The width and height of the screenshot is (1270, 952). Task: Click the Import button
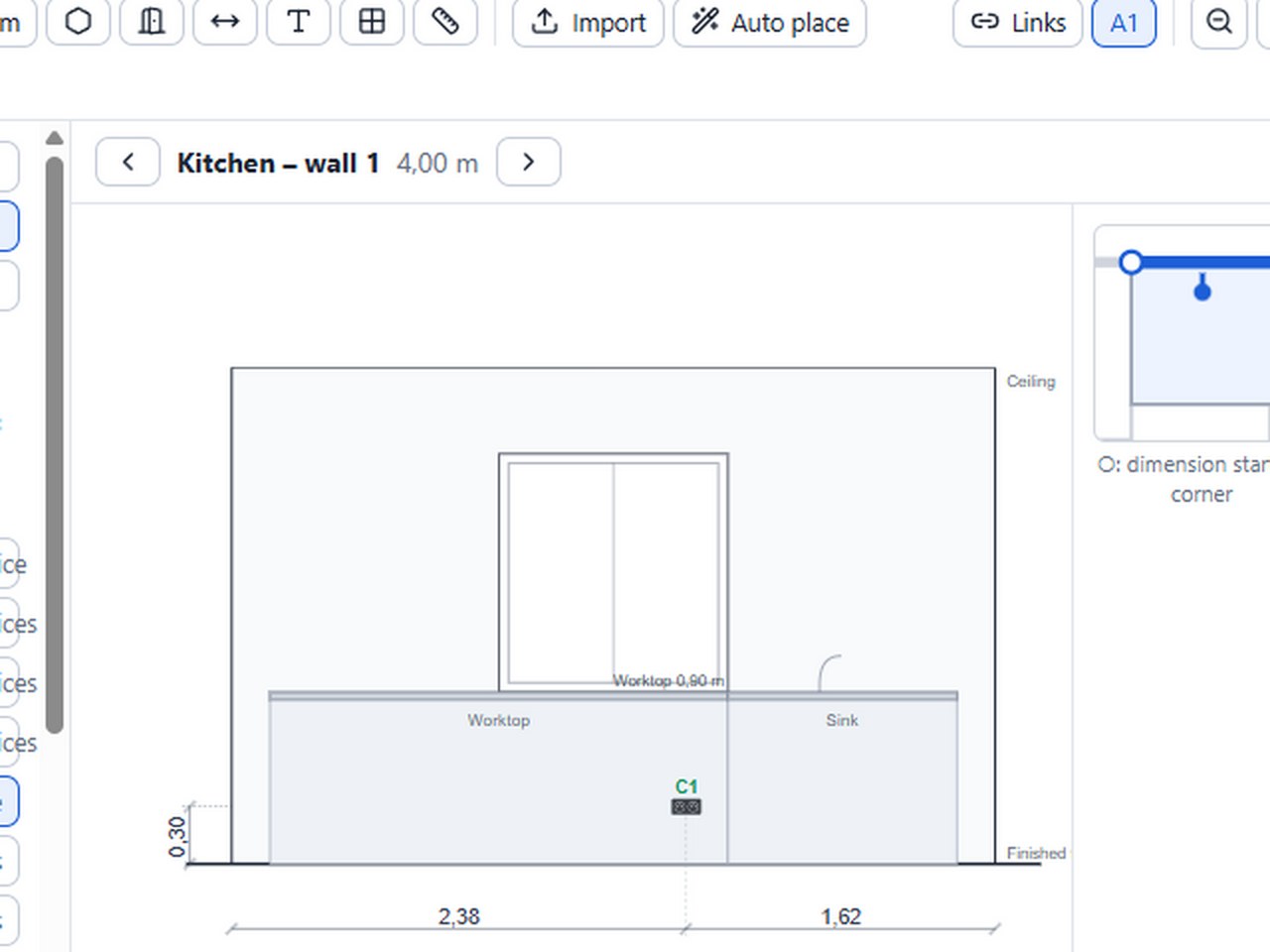tap(588, 21)
